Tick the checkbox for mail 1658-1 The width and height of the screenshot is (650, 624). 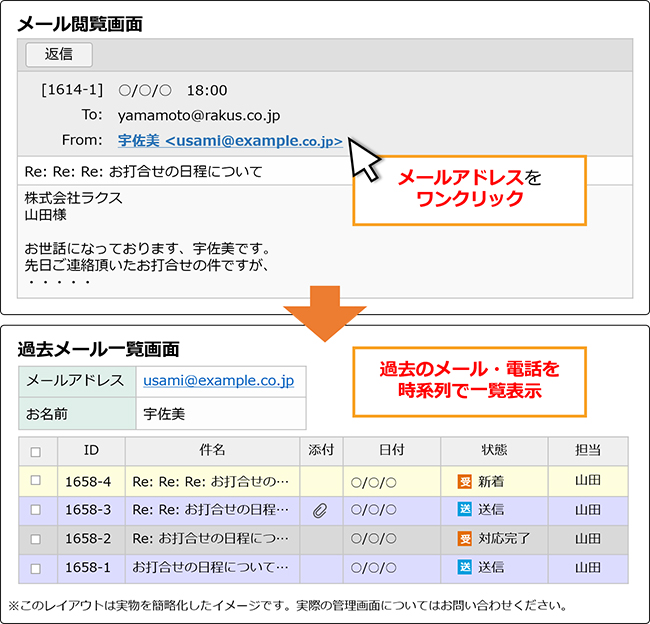[36, 568]
